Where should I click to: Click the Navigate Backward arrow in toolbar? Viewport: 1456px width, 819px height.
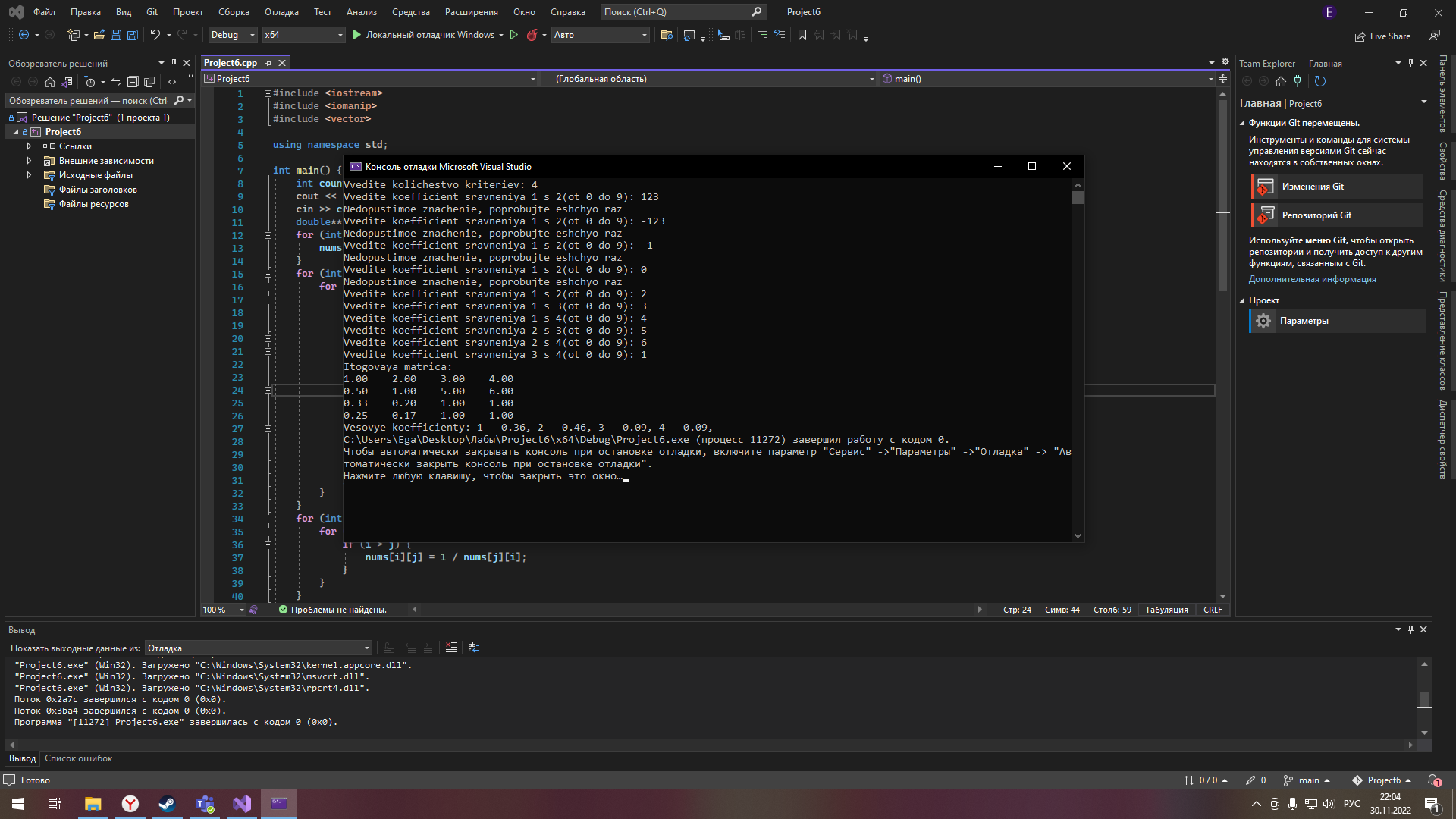(x=24, y=35)
